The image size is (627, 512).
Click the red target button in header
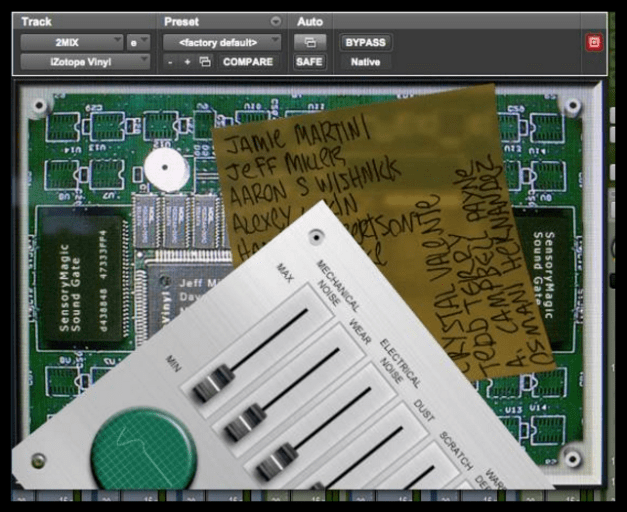pos(595,43)
